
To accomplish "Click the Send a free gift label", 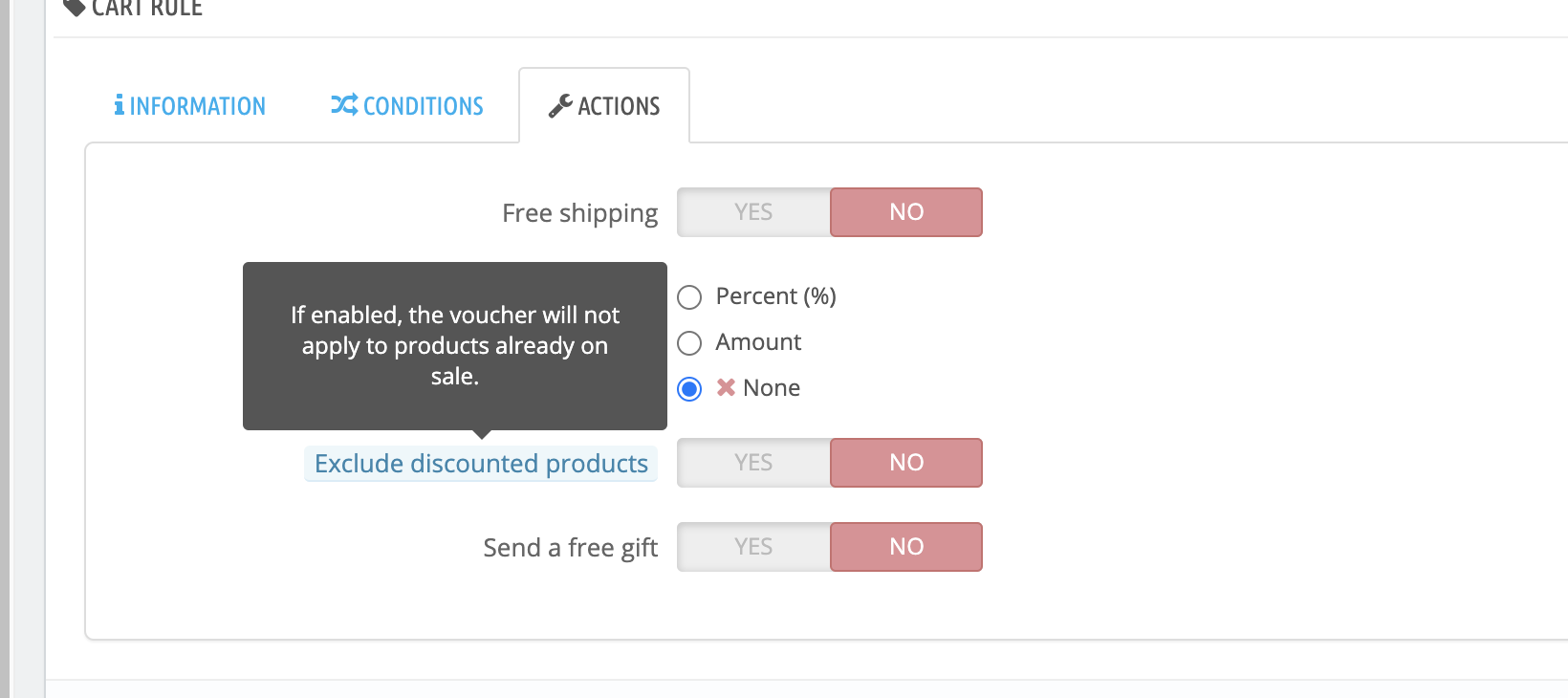I will [570, 548].
